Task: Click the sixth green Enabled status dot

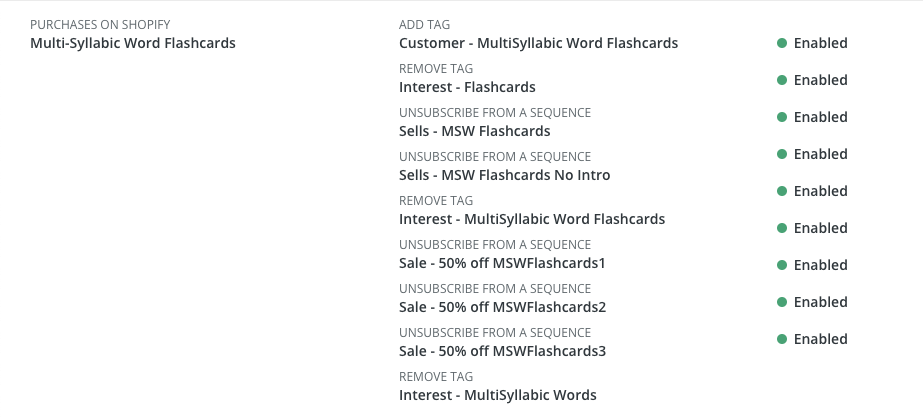Action: (782, 229)
